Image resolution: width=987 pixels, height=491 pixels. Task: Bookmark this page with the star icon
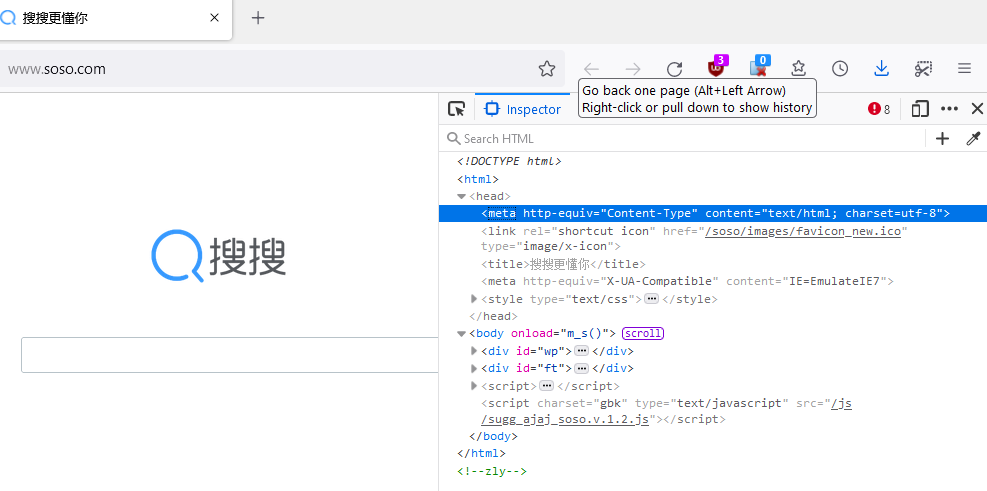coord(547,69)
